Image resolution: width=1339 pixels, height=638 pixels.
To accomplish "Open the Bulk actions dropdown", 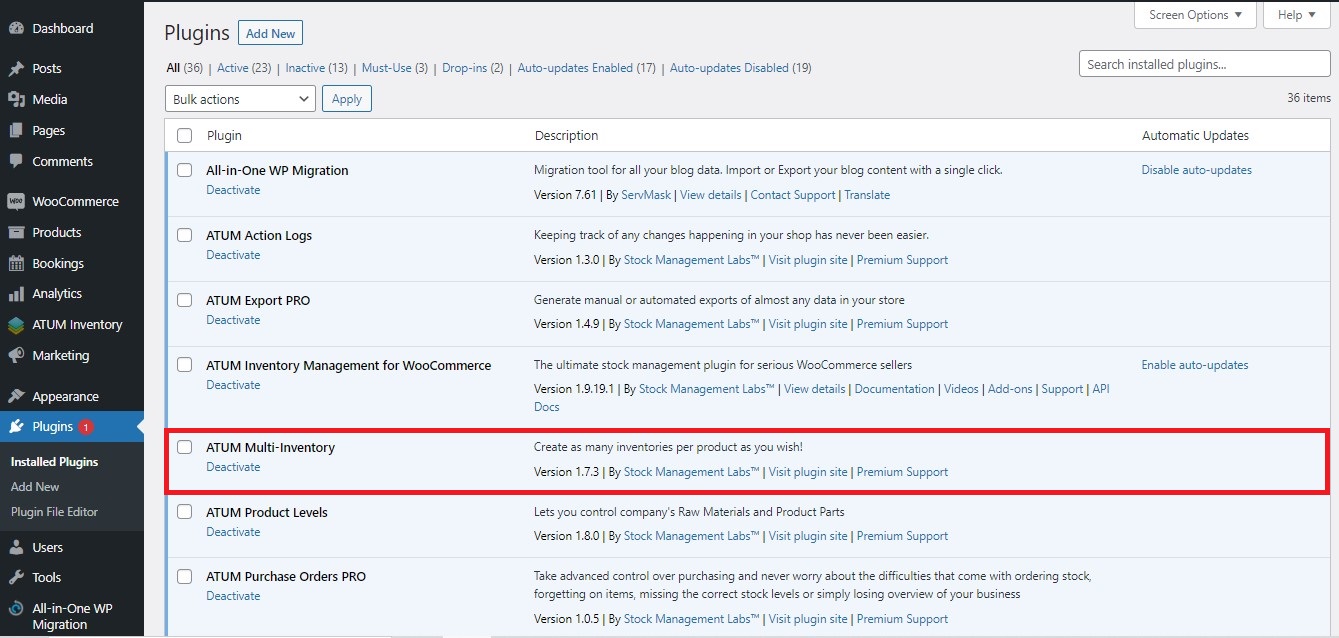I will [x=240, y=99].
